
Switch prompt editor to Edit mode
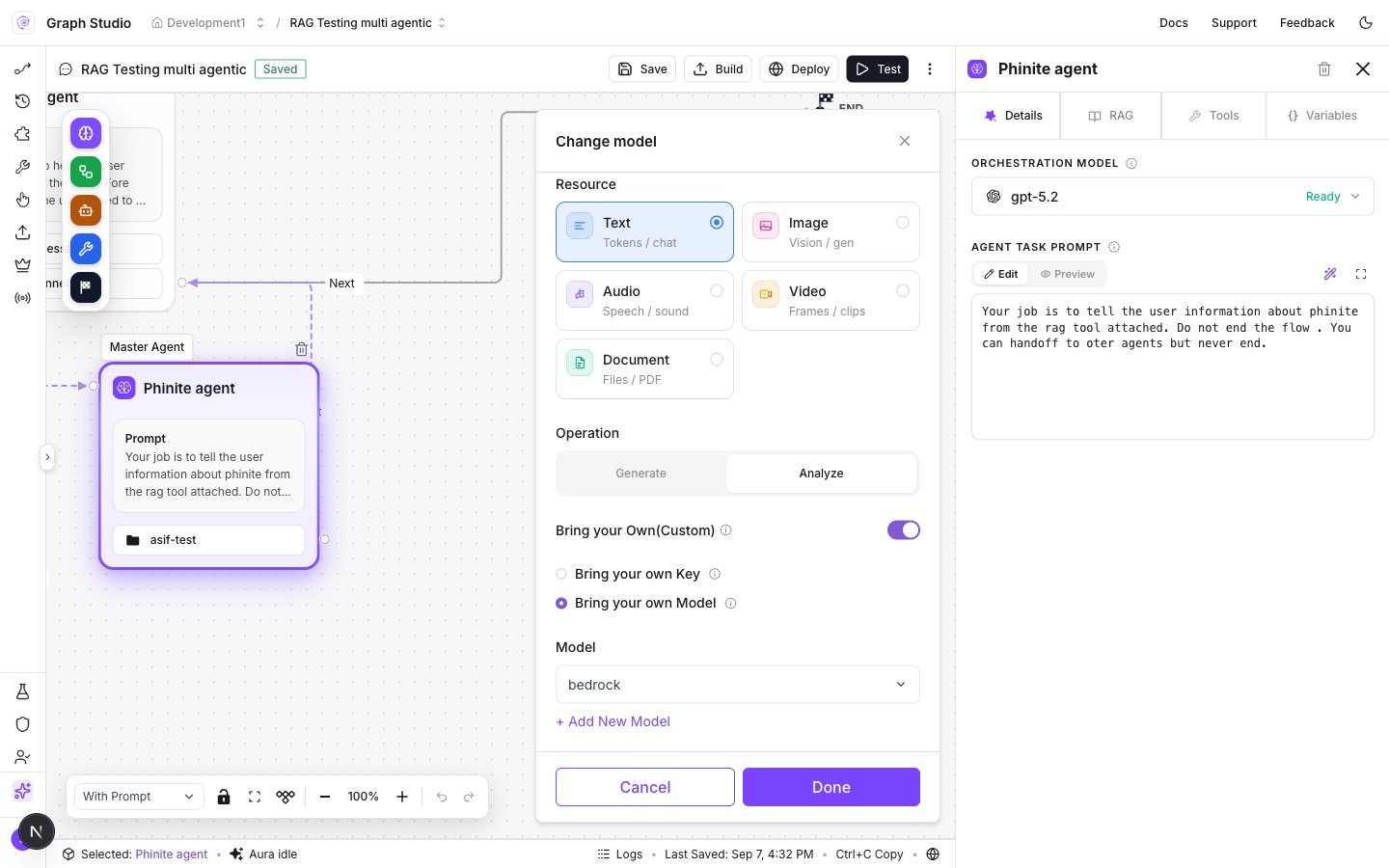[1001, 274]
